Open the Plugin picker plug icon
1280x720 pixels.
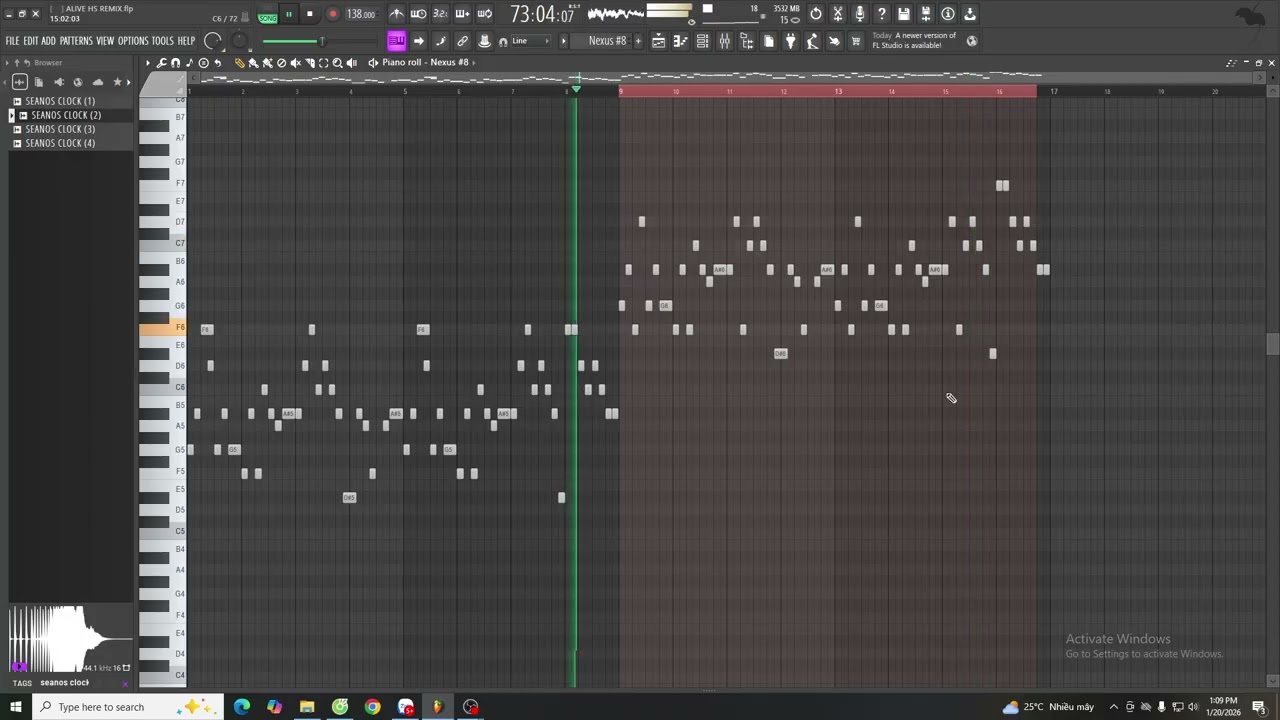[x=790, y=41]
